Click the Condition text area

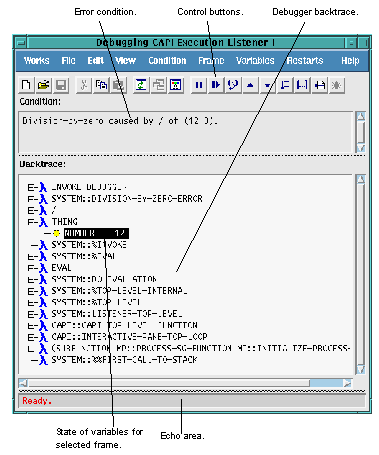tap(186, 132)
